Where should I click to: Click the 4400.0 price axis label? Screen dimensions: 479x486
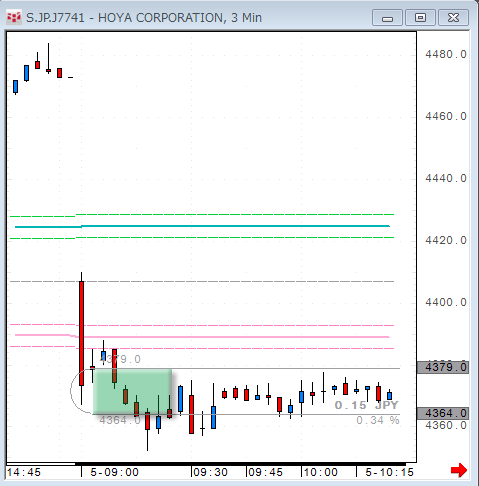446,302
